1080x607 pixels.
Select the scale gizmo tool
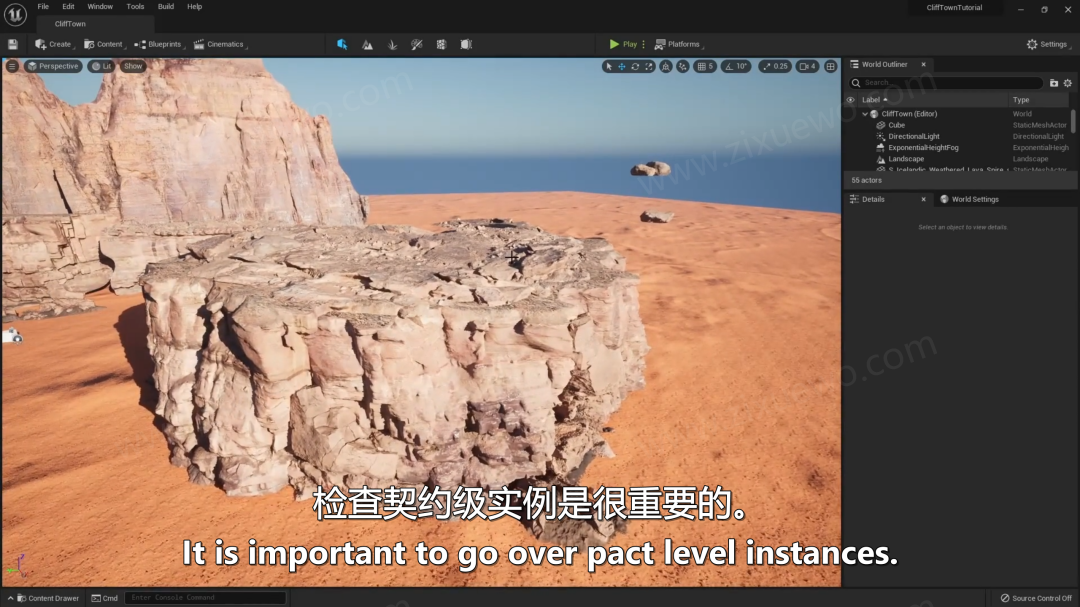649,66
